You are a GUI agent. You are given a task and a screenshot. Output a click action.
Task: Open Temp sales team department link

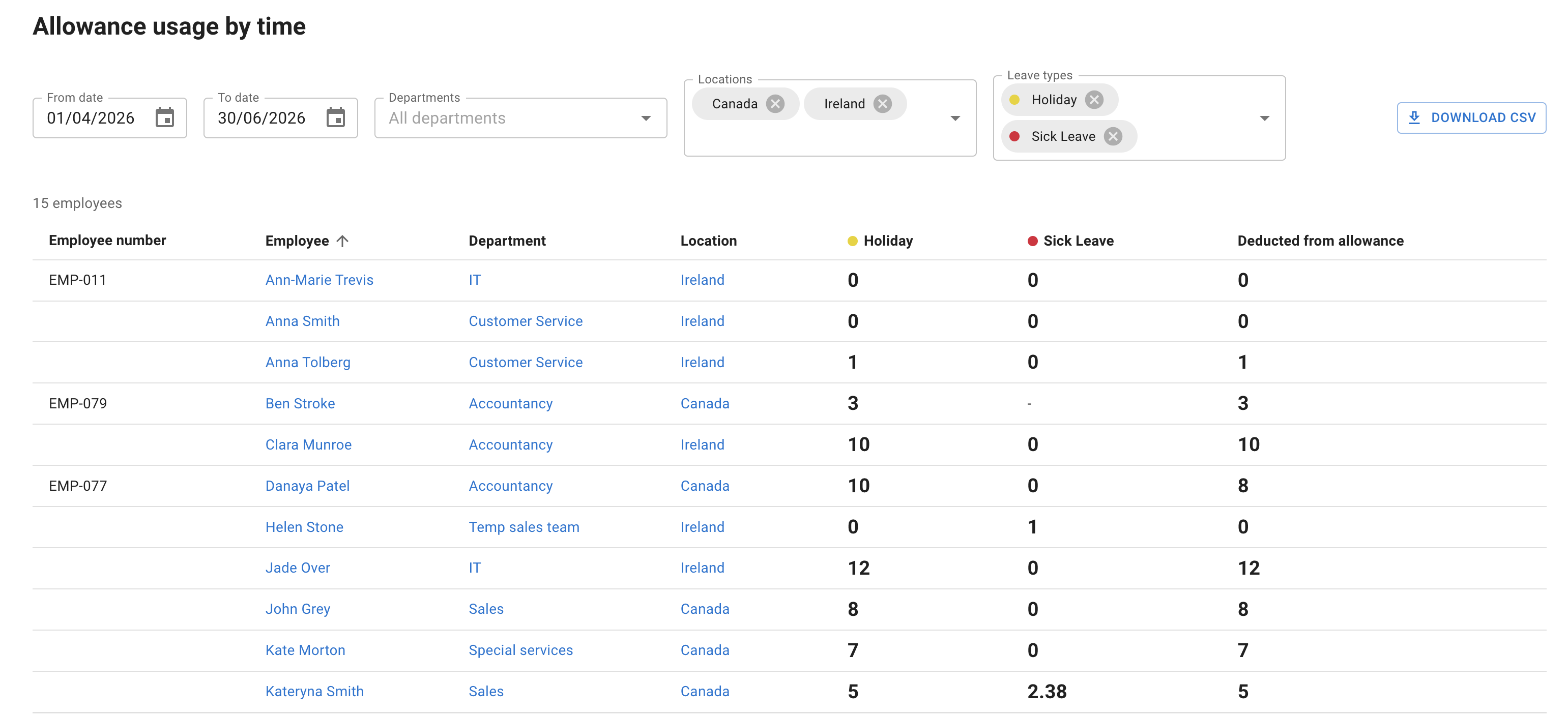pyautogui.click(x=524, y=527)
